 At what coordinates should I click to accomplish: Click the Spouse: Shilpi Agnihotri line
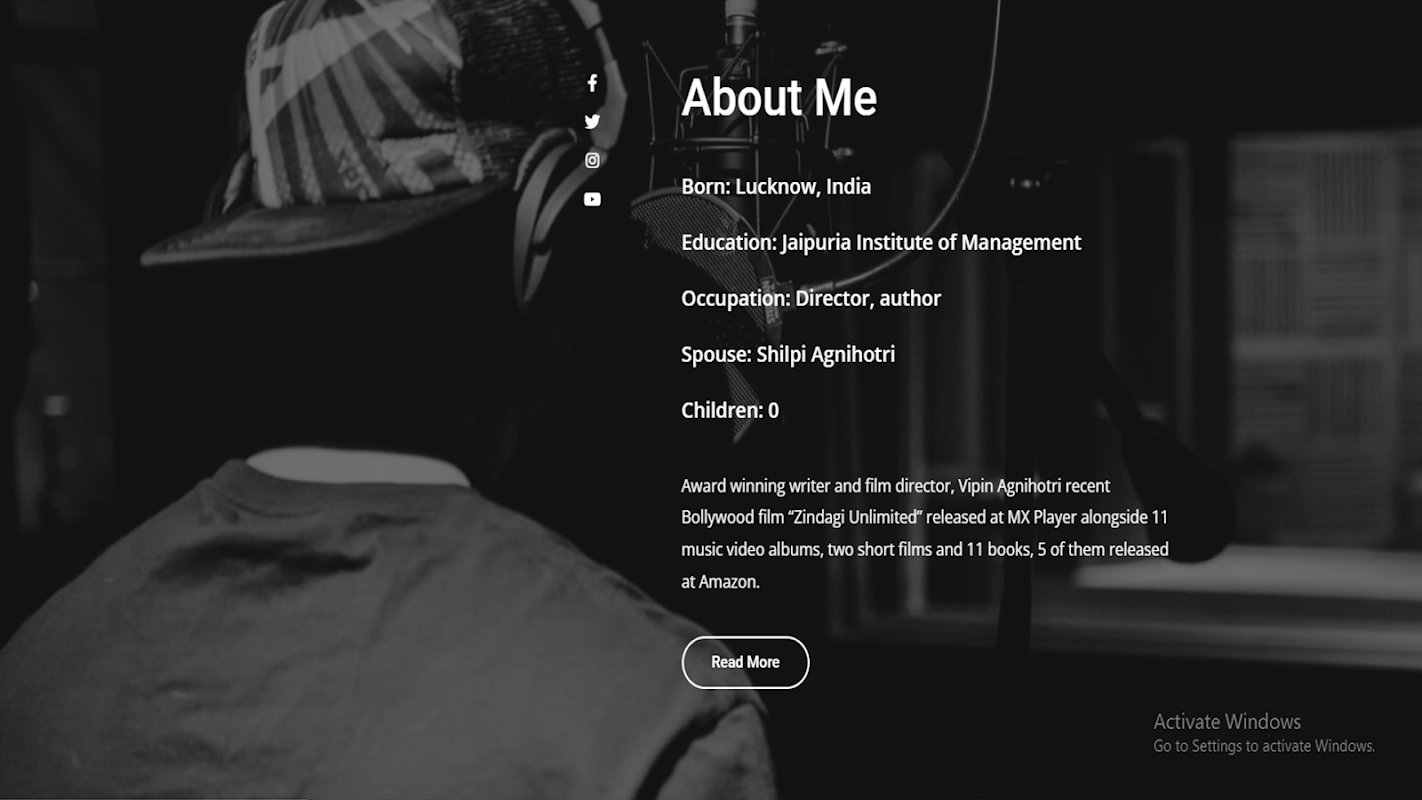point(788,355)
